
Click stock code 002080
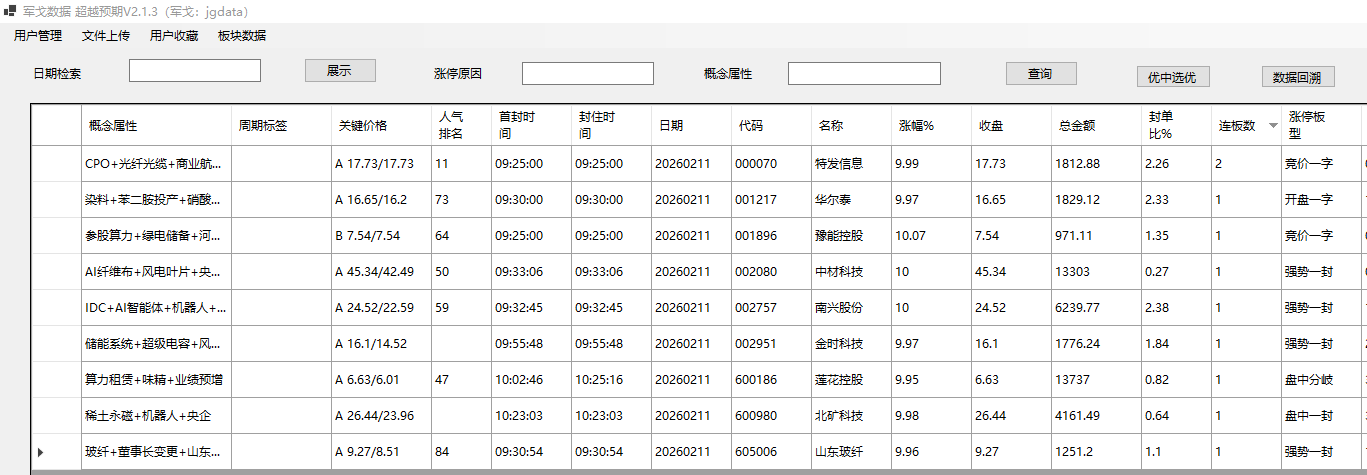pyautogui.click(x=771, y=272)
